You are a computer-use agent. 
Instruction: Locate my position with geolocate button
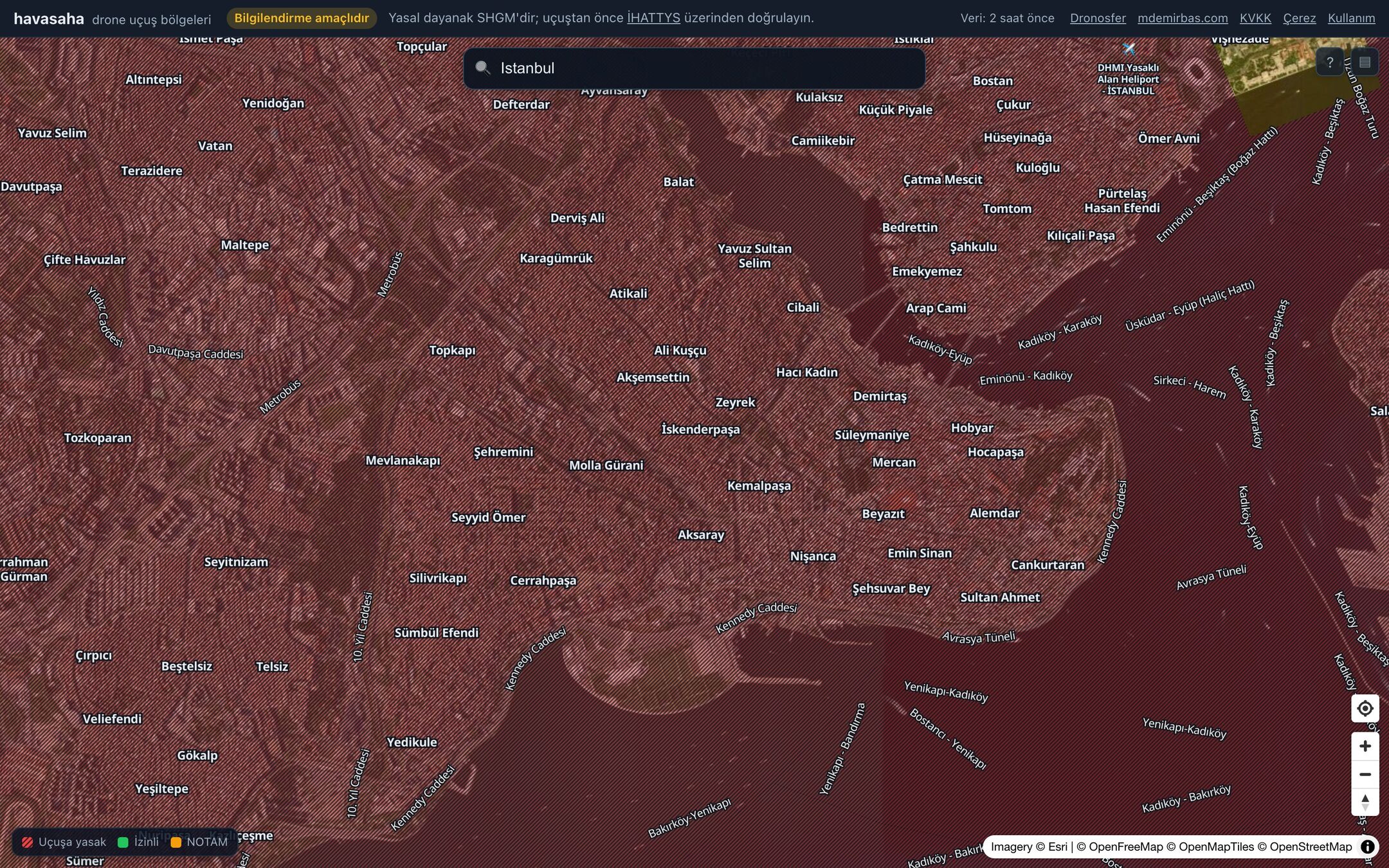(x=1365, y=709)
